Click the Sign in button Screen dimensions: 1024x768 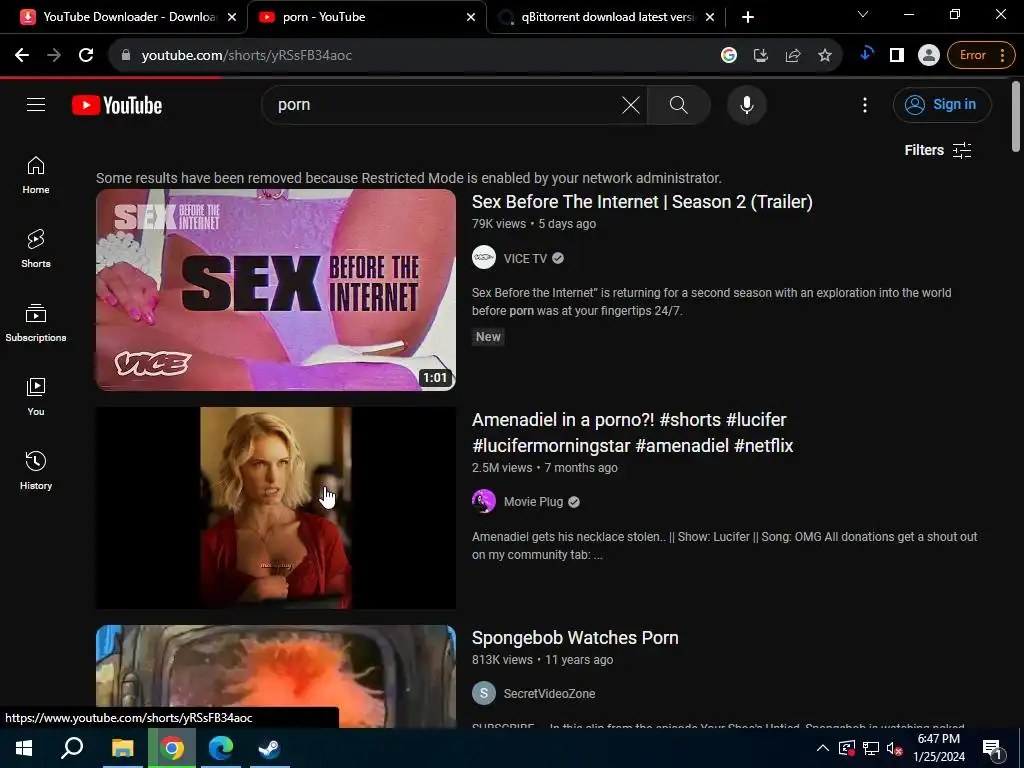pos(942,104)
